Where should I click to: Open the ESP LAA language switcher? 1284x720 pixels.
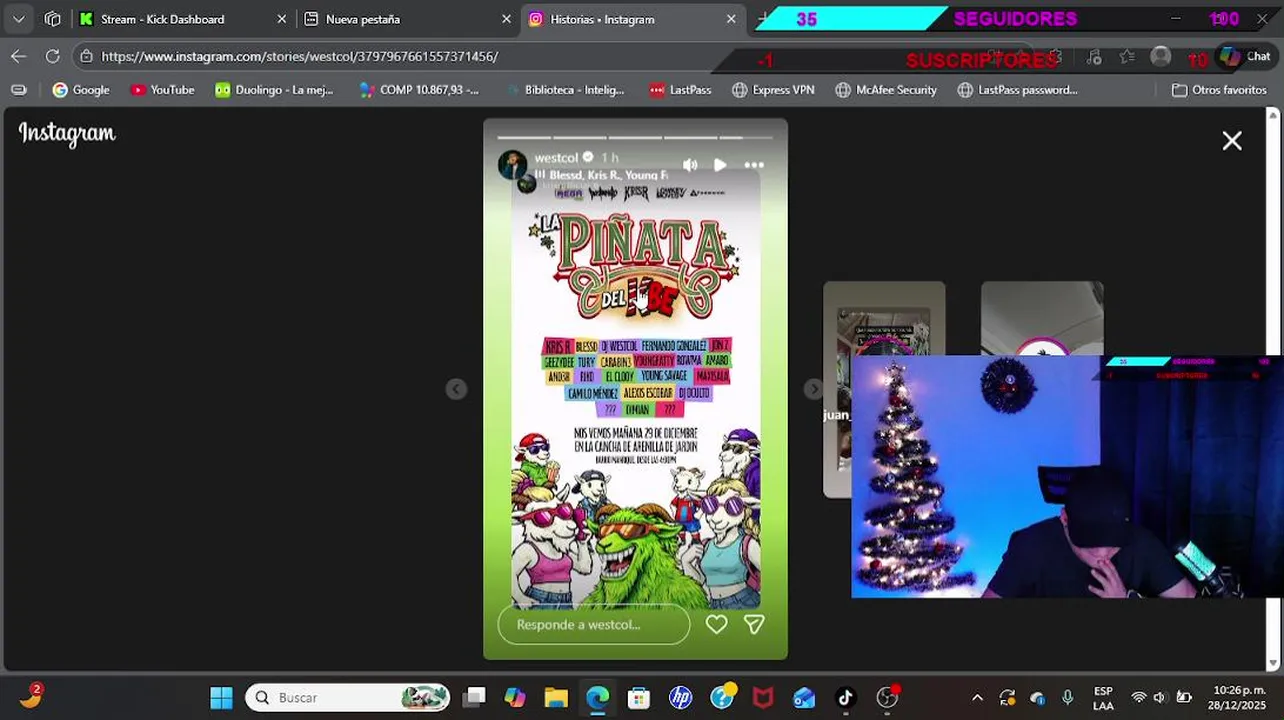click(x=1103, y=698)
